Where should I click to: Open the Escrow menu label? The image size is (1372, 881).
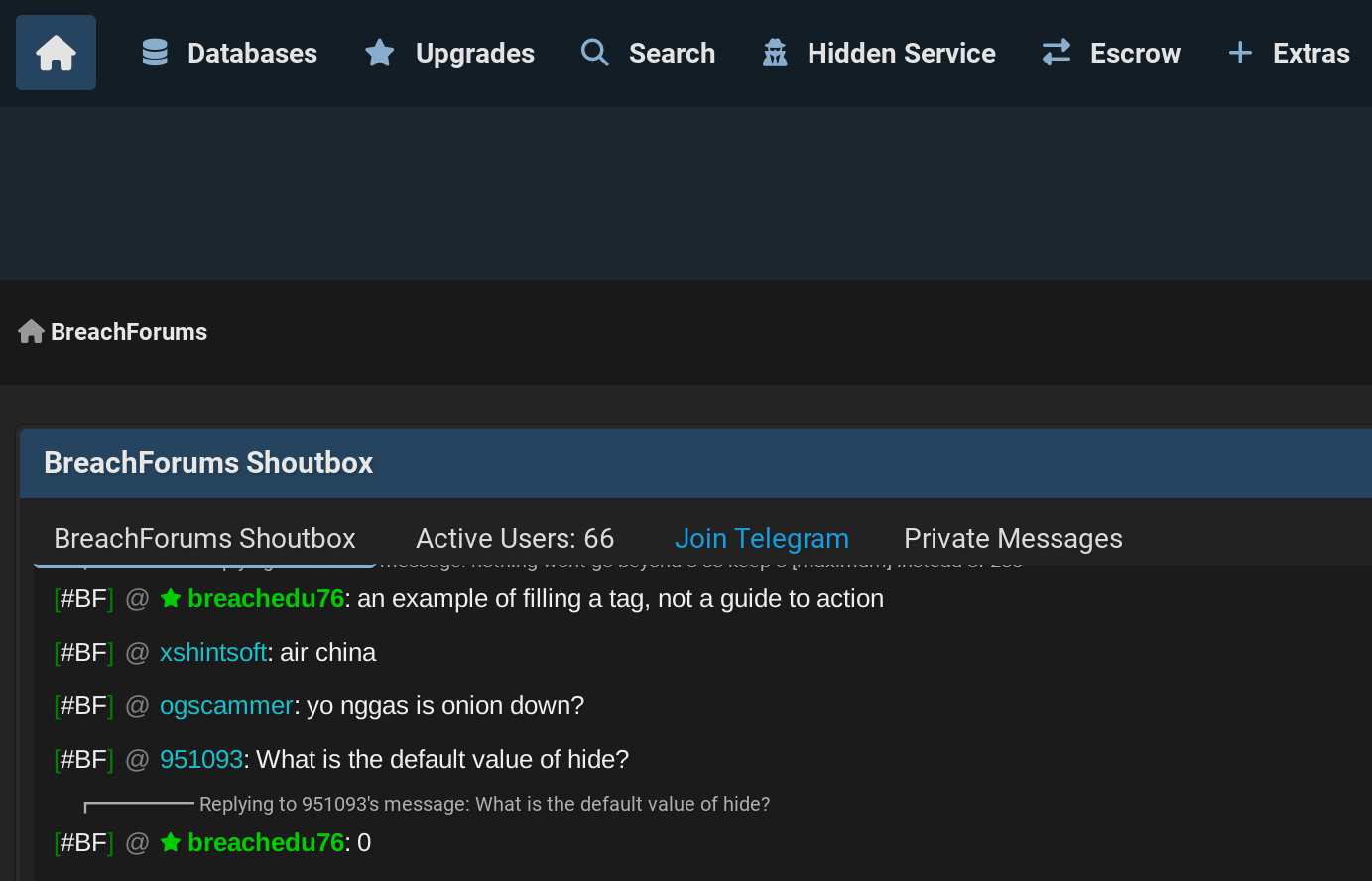tap(1135, 53)
